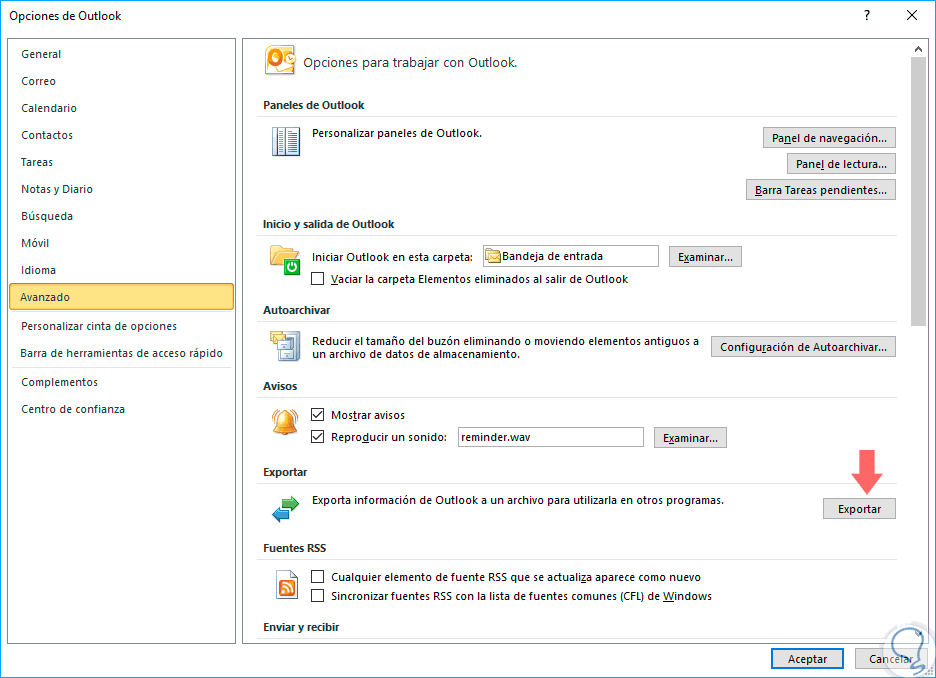Viewport: 936px width, 678px height.
Task: Select Contactos in the sidebar
Action: click(121, 135)
